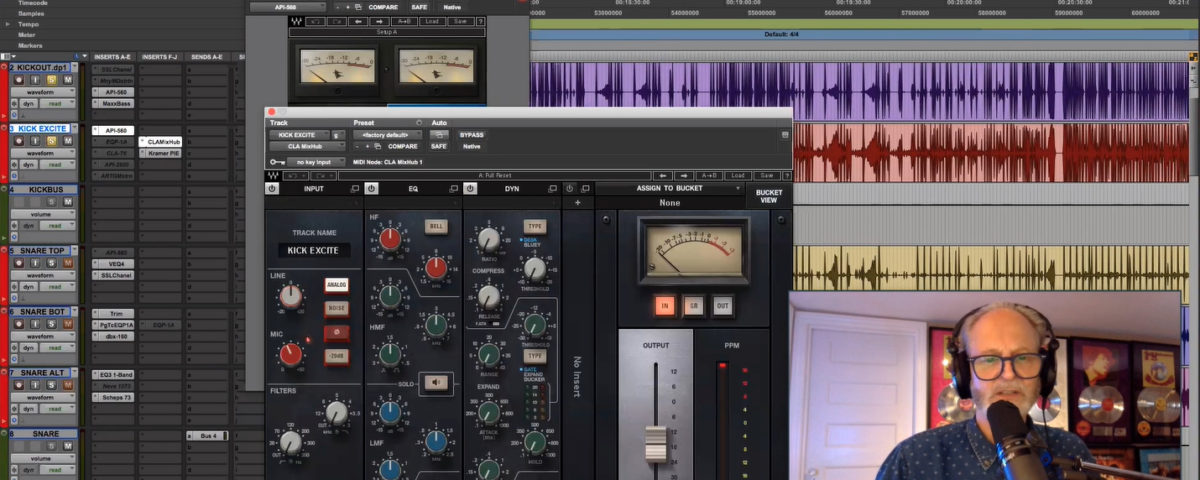Expand the Tempo ruler
Image resolution: width=1200 pixels, height=480 pixels.
pos(9,22)
